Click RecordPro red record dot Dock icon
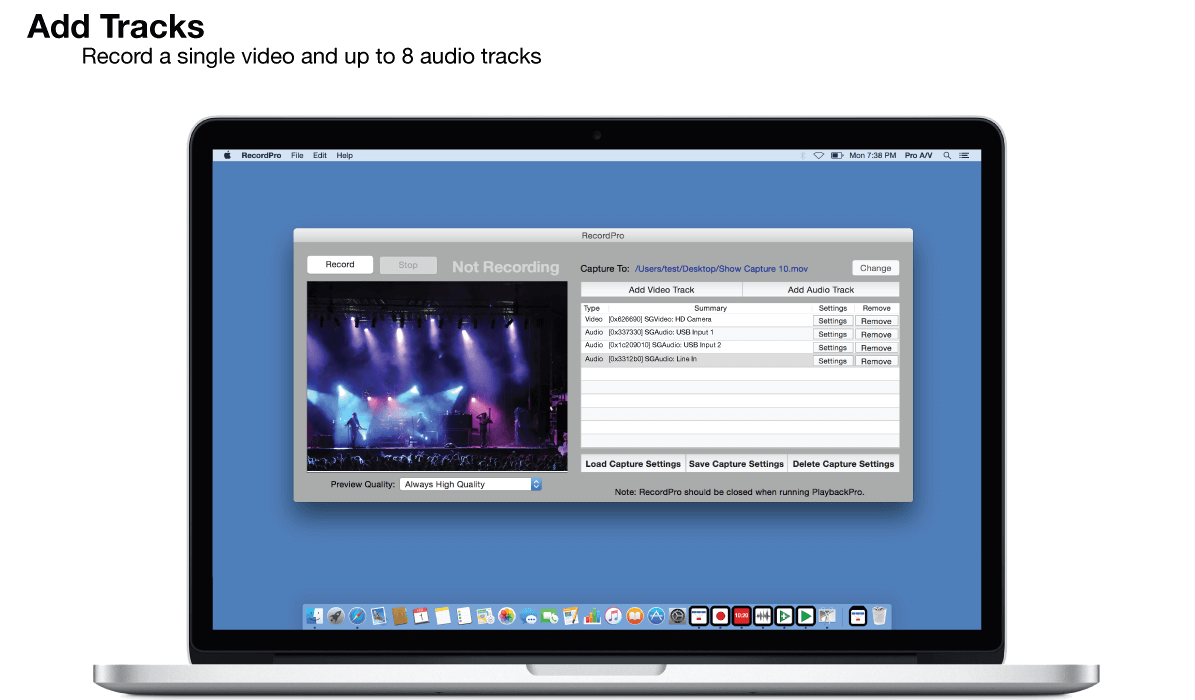The width and height of the screenshot is (1195, 700). [x=720, y=615]
